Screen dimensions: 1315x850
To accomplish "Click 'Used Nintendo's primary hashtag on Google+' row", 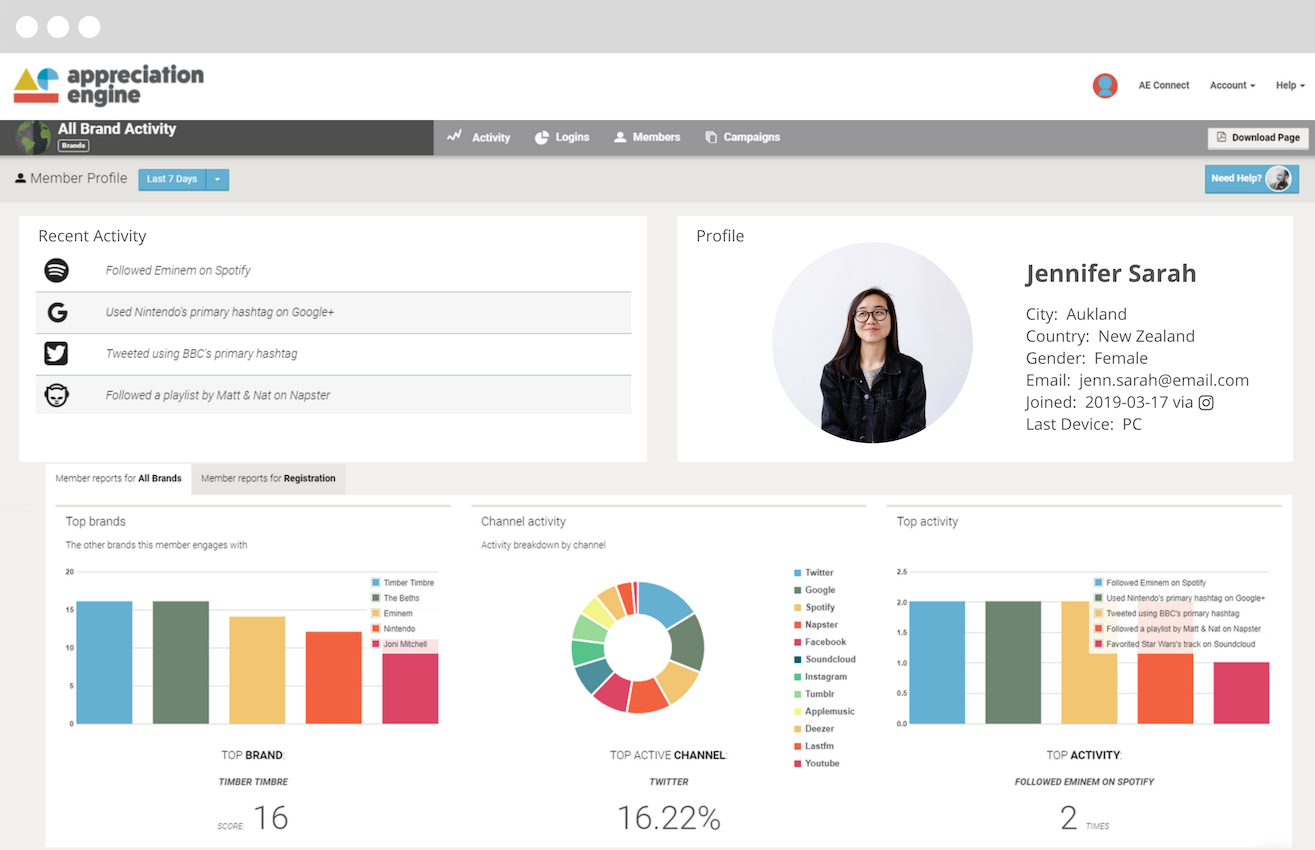I will 333,312.
